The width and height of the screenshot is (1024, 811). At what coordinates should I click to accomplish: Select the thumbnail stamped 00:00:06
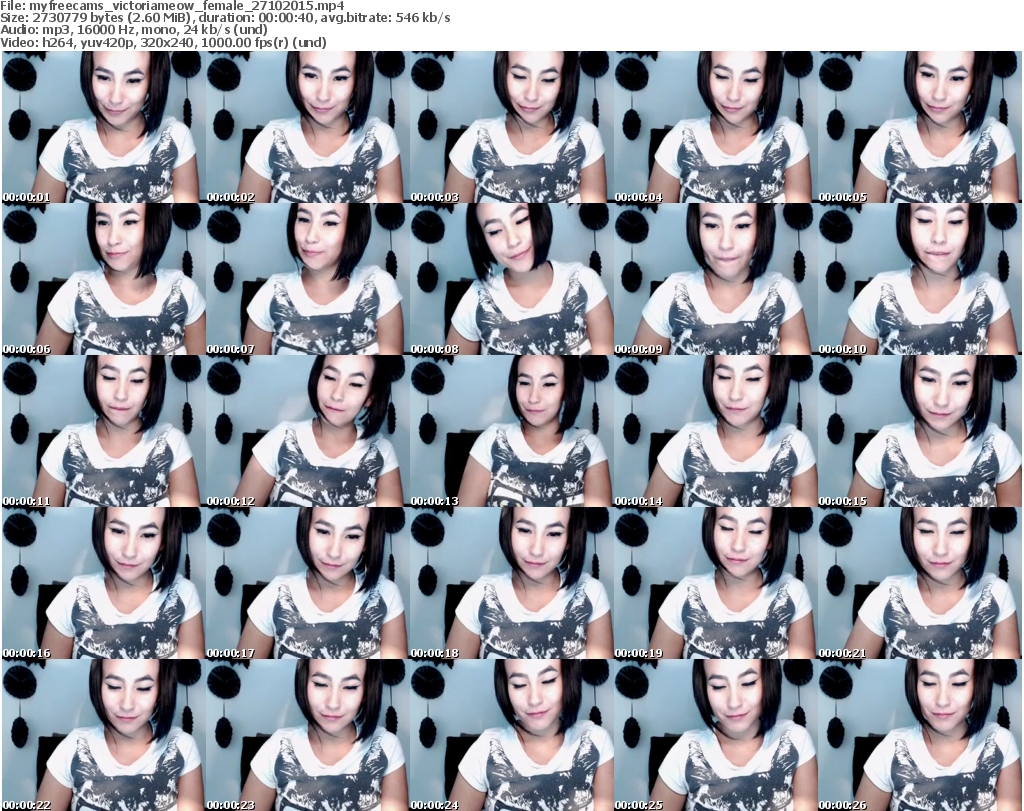click(x=103, y=279)
